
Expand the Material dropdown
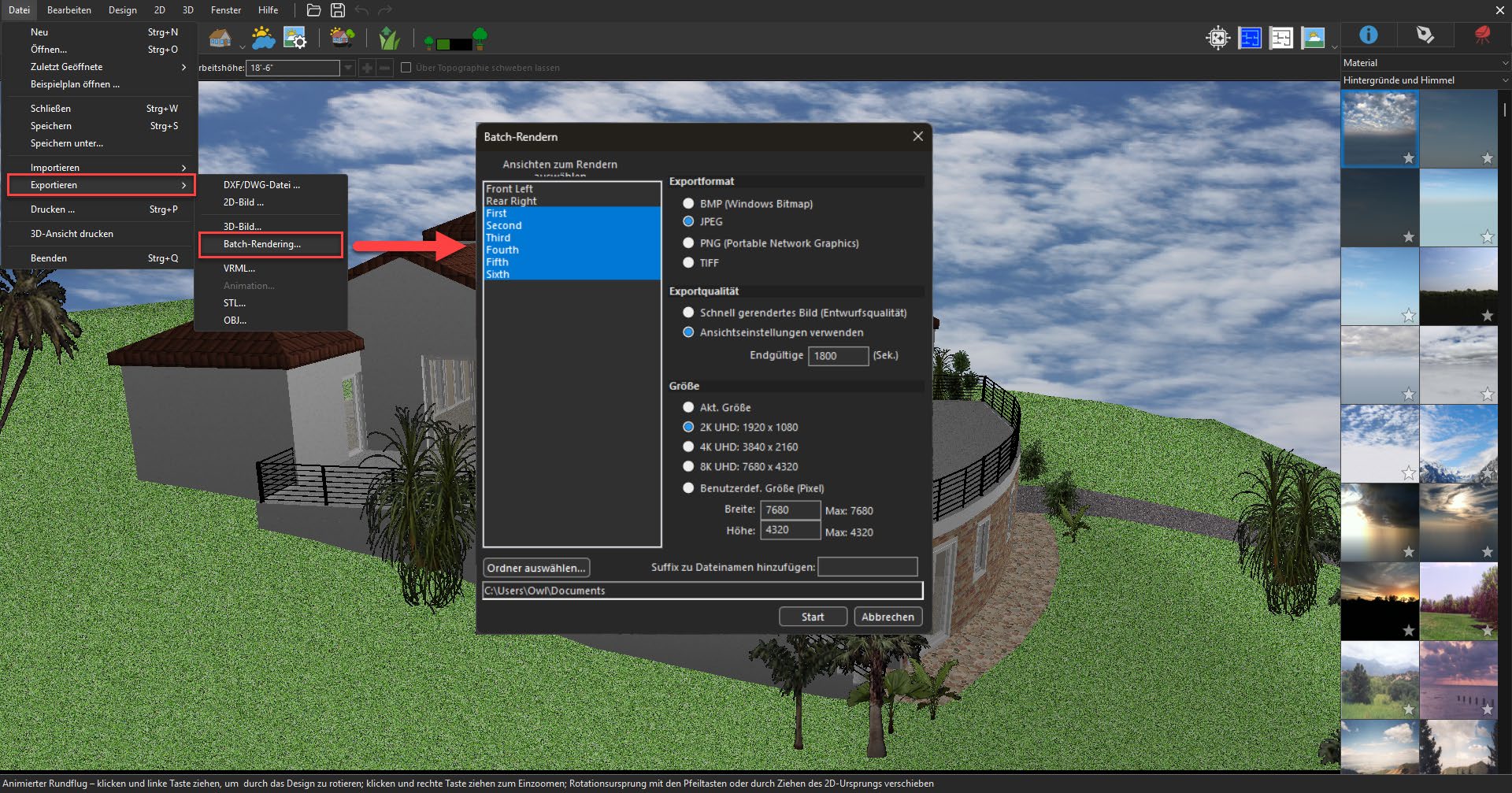pos(1504,63)
